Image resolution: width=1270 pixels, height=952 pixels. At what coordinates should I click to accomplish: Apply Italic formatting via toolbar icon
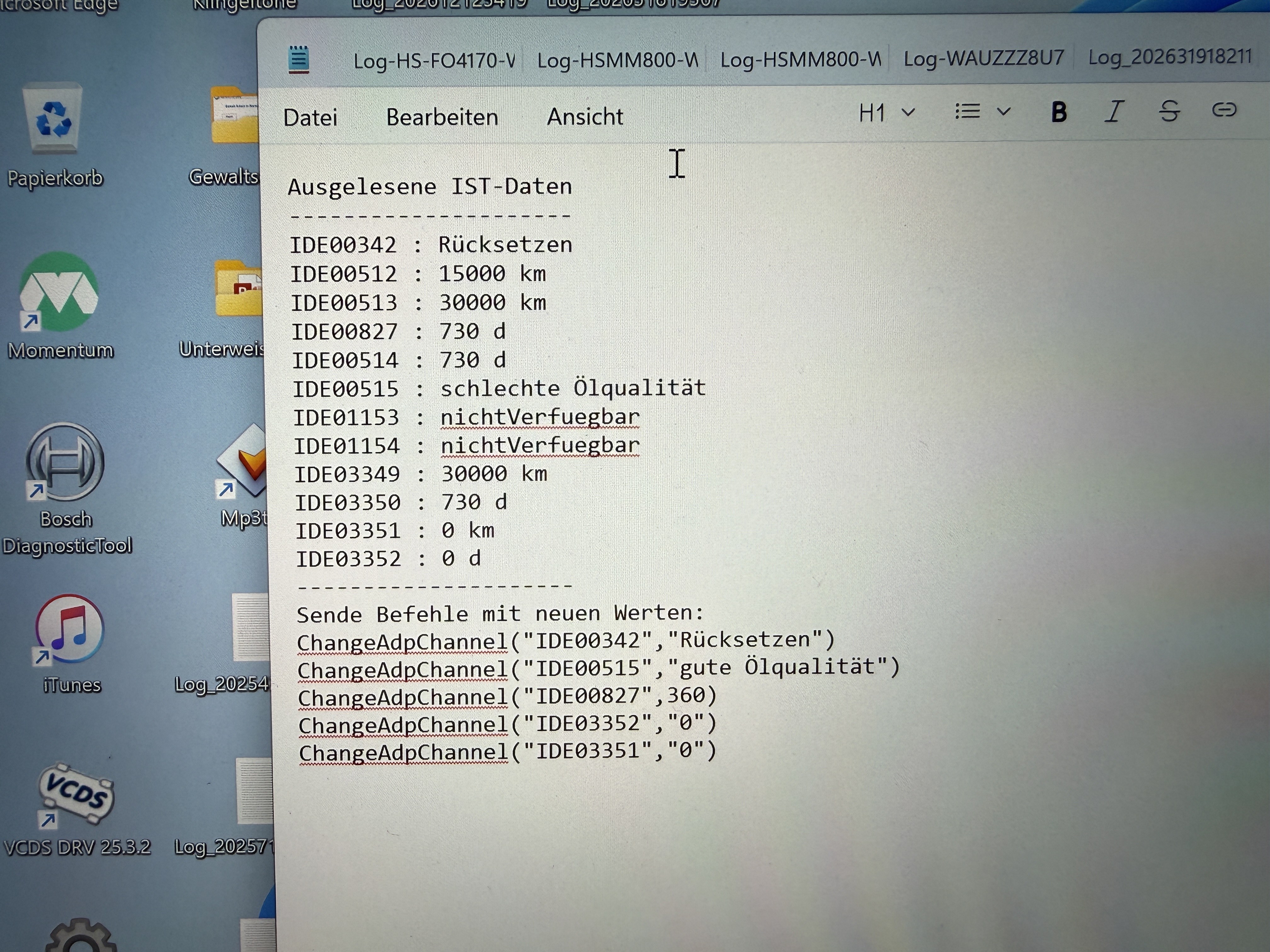(1114, 111)
